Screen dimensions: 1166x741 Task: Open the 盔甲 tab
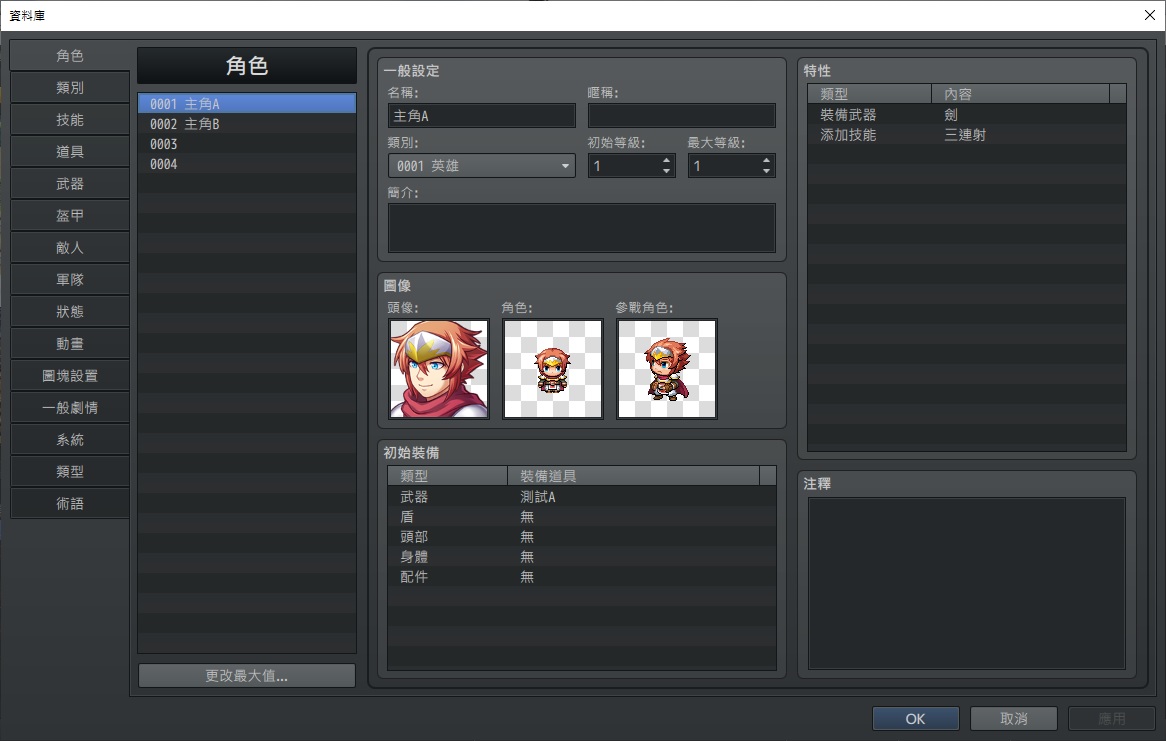70,216
